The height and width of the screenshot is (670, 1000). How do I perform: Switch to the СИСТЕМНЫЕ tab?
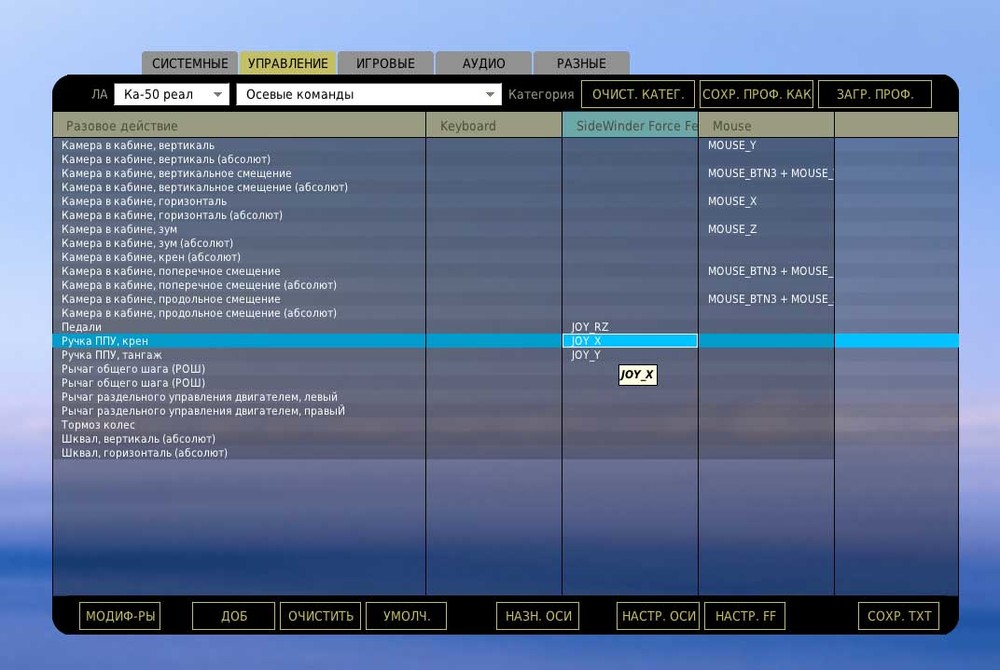[189, 63]
